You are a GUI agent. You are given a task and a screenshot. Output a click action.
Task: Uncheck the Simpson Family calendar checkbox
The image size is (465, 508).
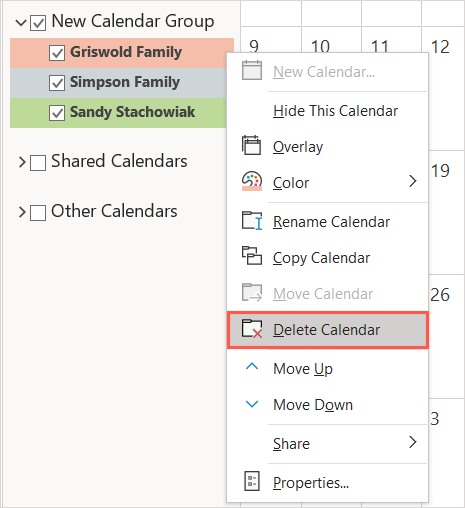[x=57, y=83]
